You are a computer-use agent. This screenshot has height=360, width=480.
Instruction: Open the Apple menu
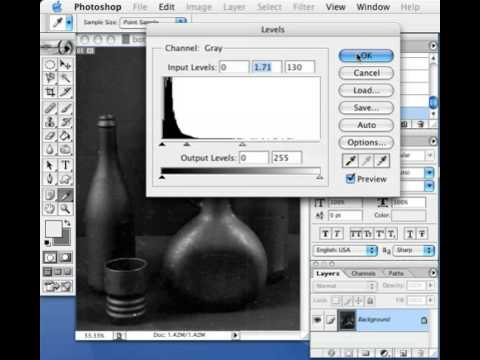point(58,6)
